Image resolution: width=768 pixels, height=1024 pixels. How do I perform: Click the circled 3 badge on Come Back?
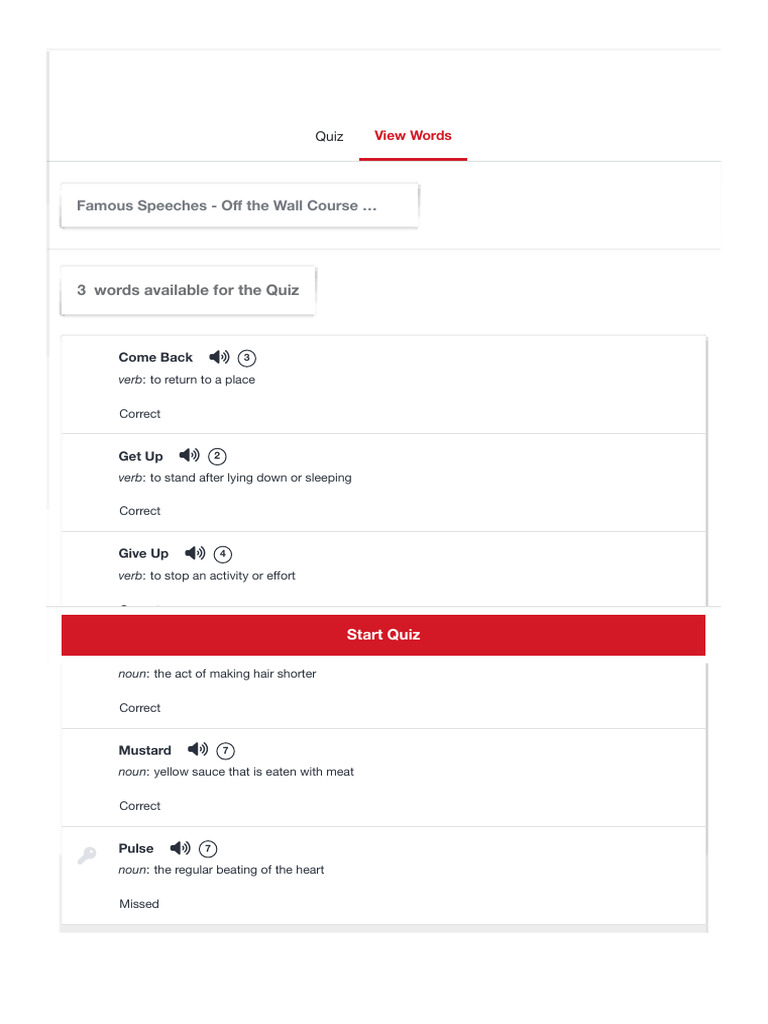click(248, 358)
